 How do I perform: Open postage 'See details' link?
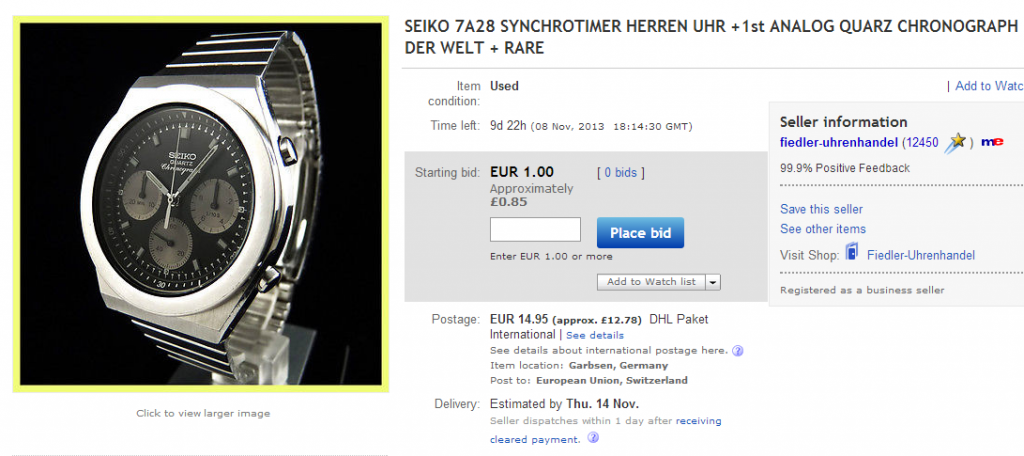[595, 335]
